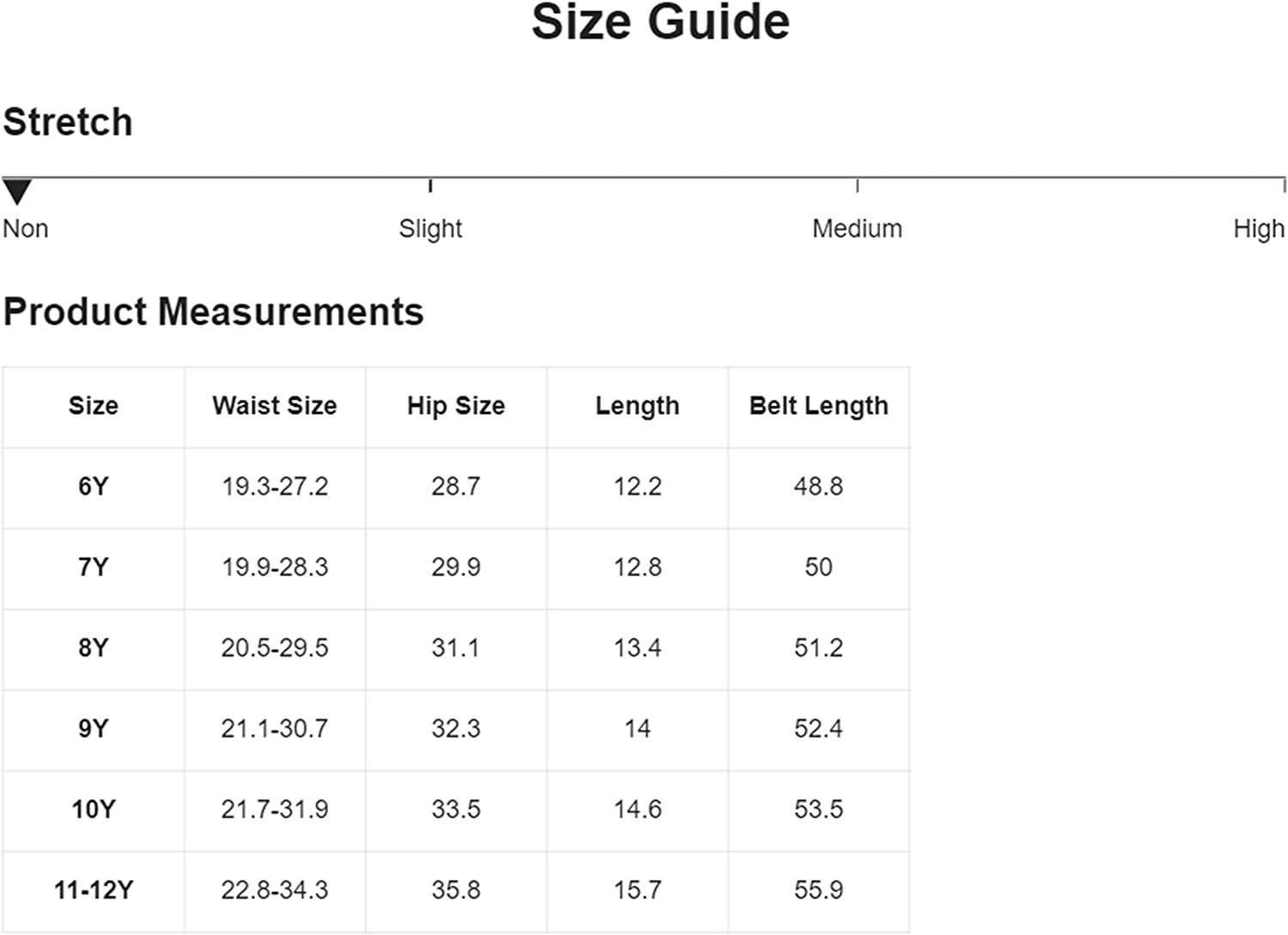The width and height of the screenshot is (1288, 935).
Task: Click the Waist Size column header
Action: coord(275,405)
